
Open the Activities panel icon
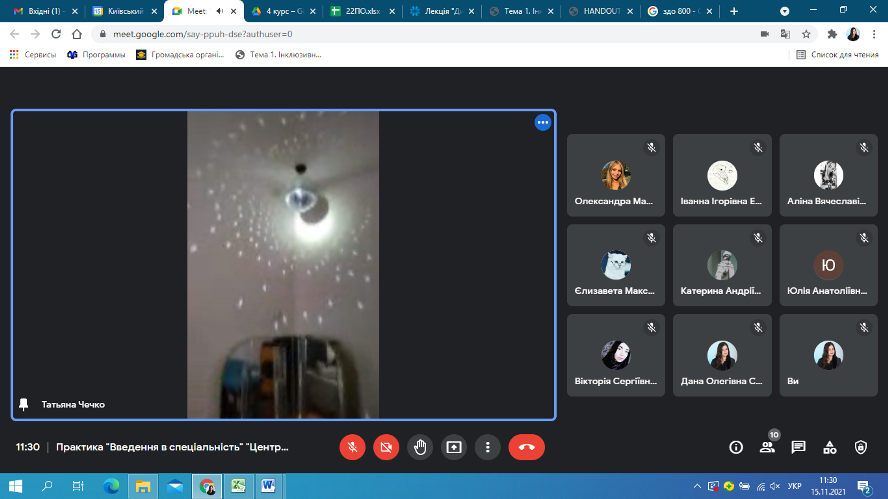tap(830, 447)
